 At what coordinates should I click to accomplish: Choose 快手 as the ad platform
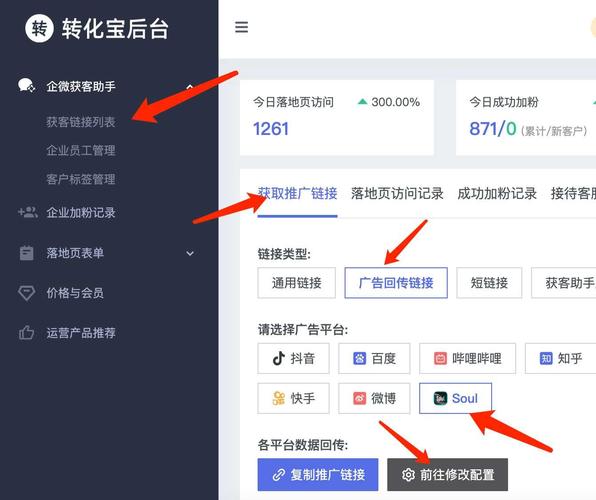coord(293,398)
